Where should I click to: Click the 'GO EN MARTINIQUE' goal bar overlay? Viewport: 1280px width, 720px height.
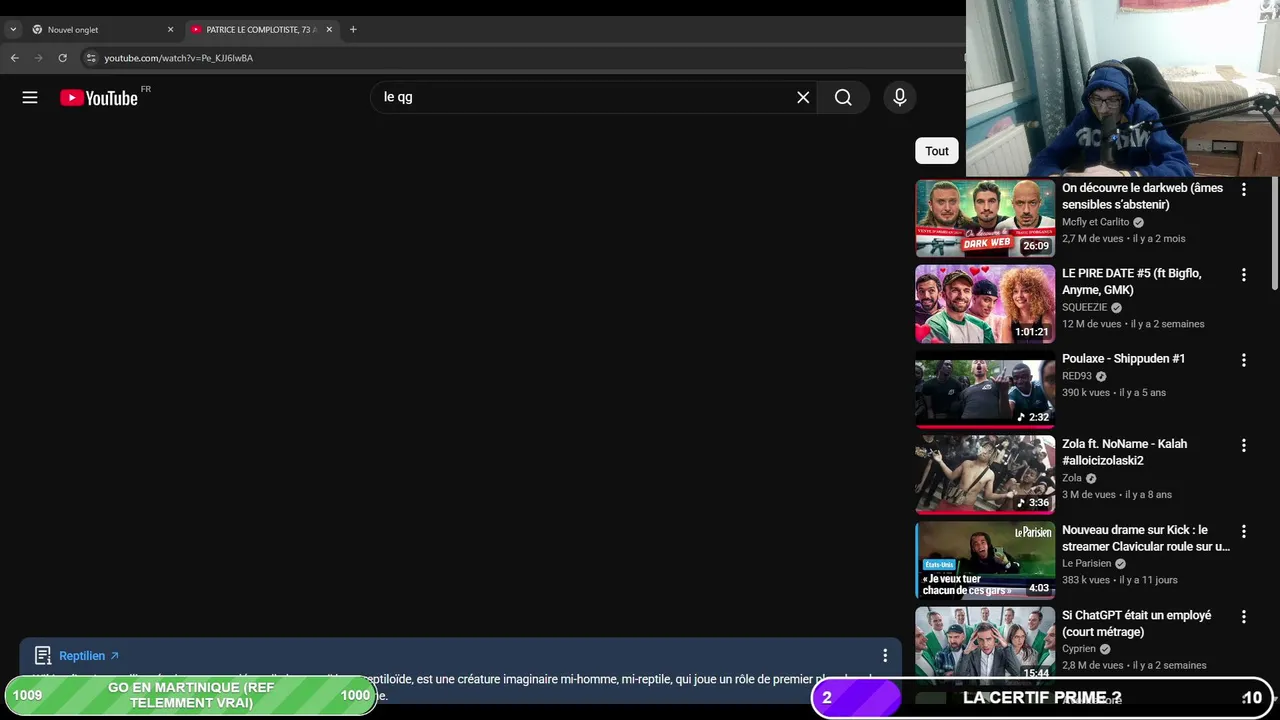[190, 695]
